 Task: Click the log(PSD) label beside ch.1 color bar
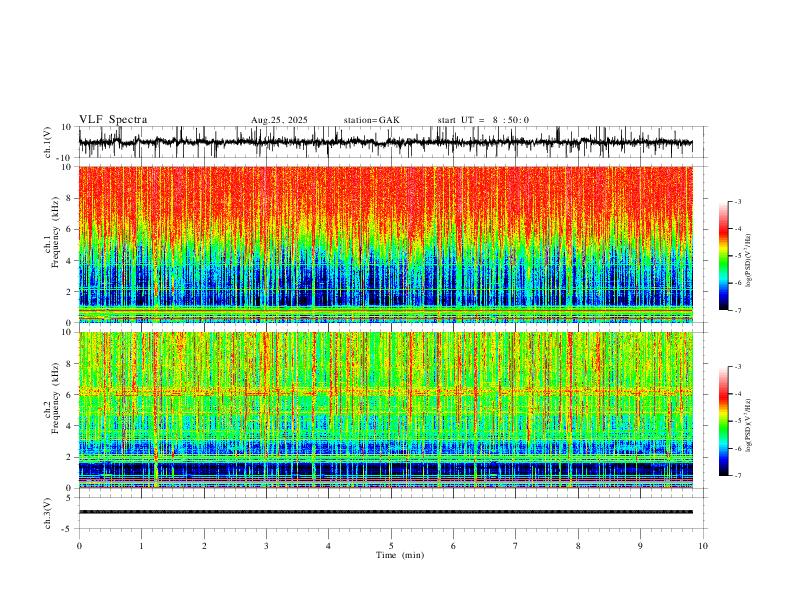click(x=749, y=261)
